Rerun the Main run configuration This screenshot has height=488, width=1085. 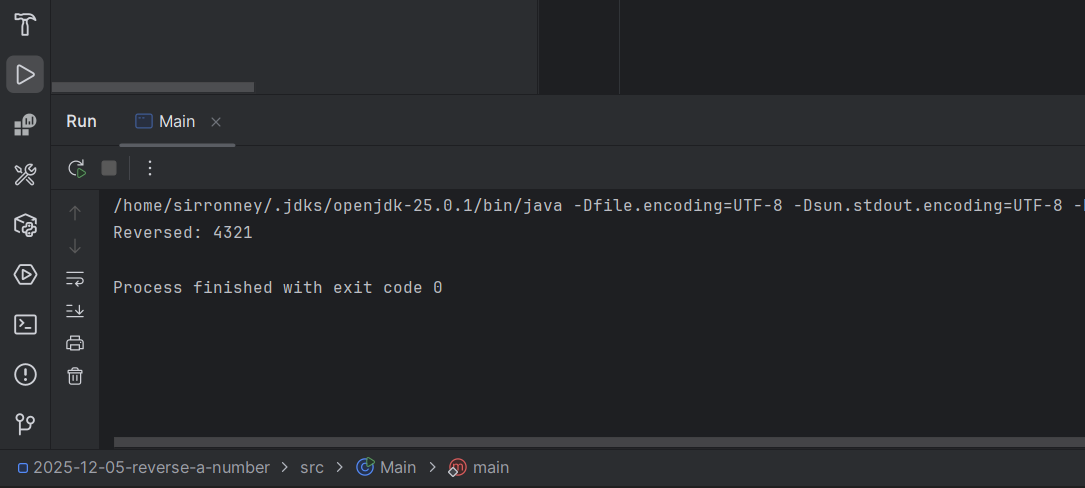coord(77,168)
